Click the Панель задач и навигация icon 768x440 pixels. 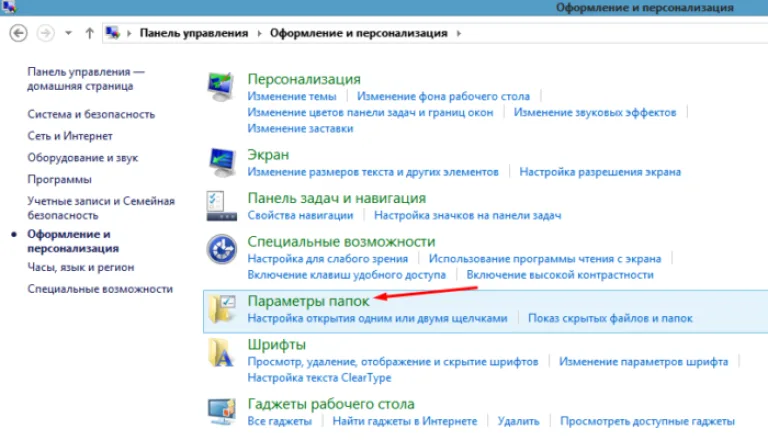click(x=221, y=206)
